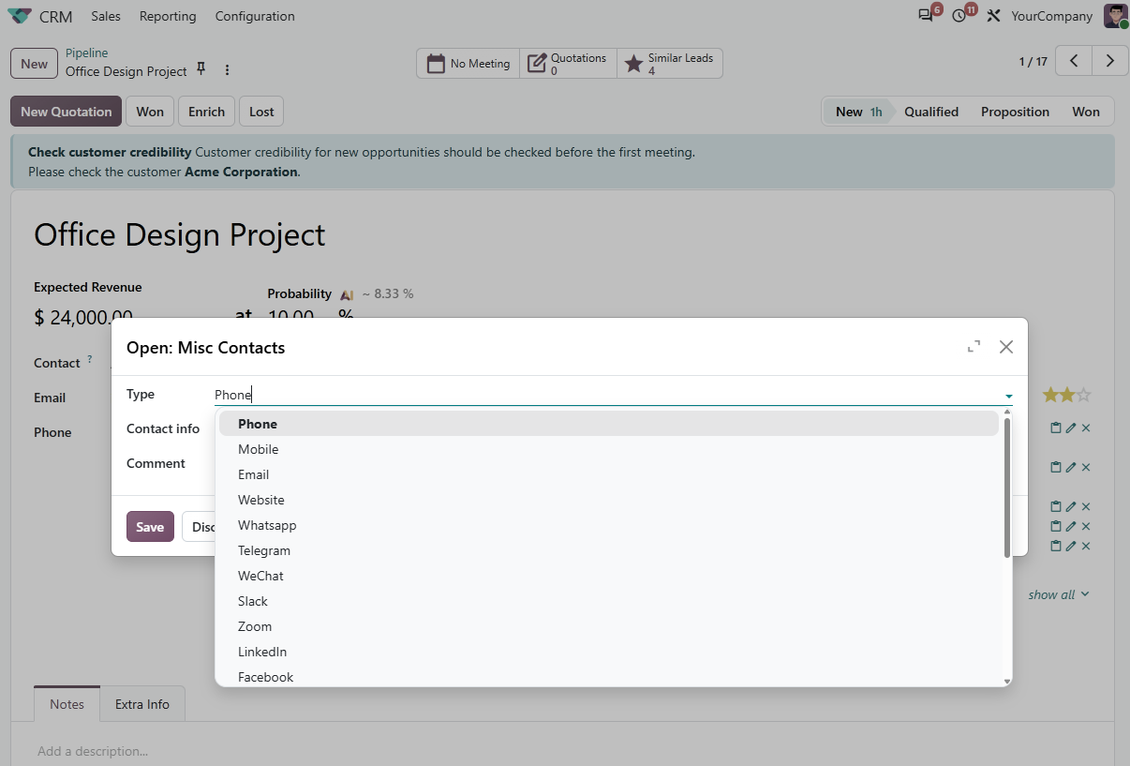
Task: Click the CRM app logo
Action: [x=19, y=16]
